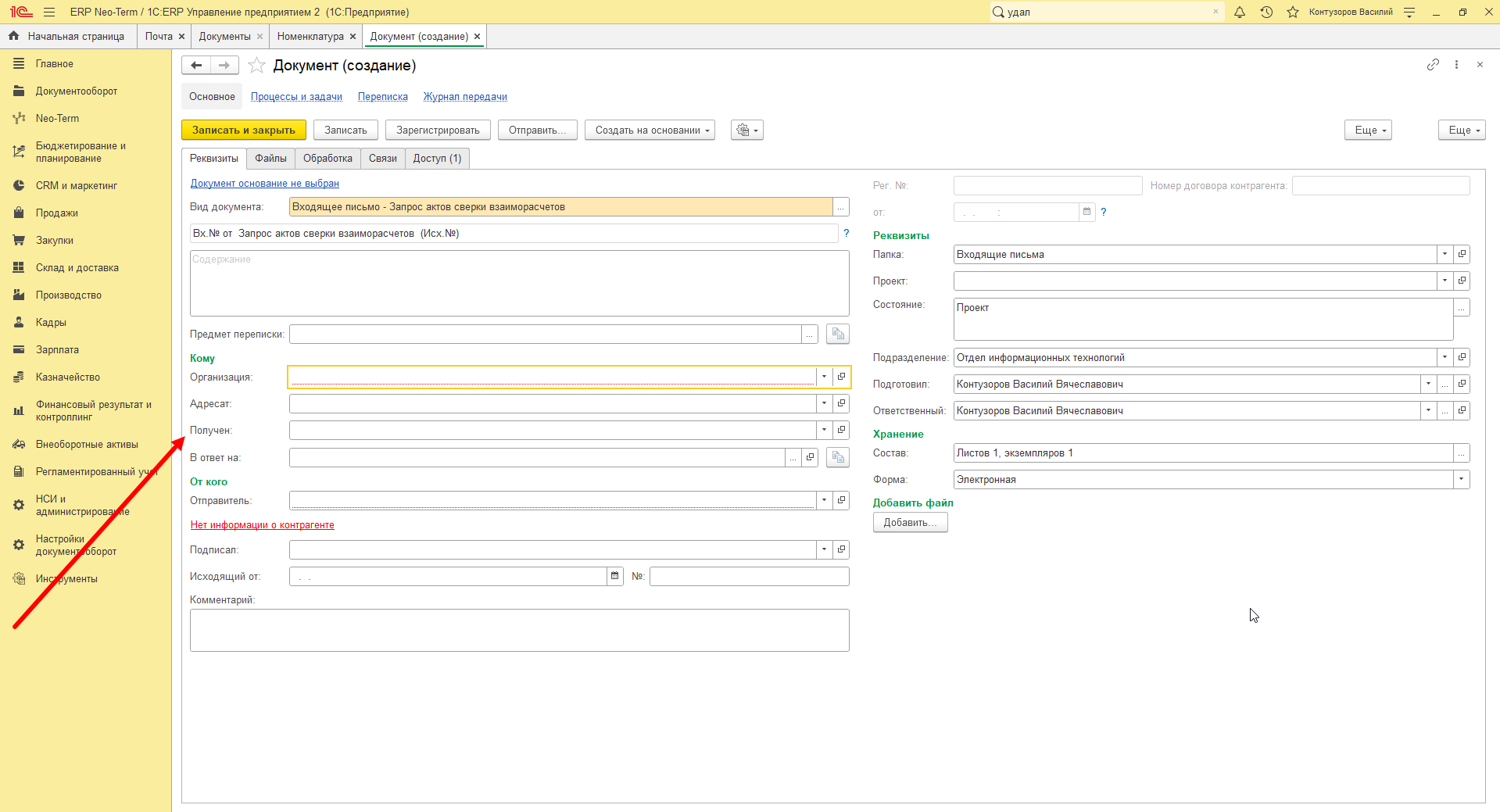The image size is (1500, 812).
Task: Open the main hamburger menu
Action: pyautogui.click(x=49, y=12)
